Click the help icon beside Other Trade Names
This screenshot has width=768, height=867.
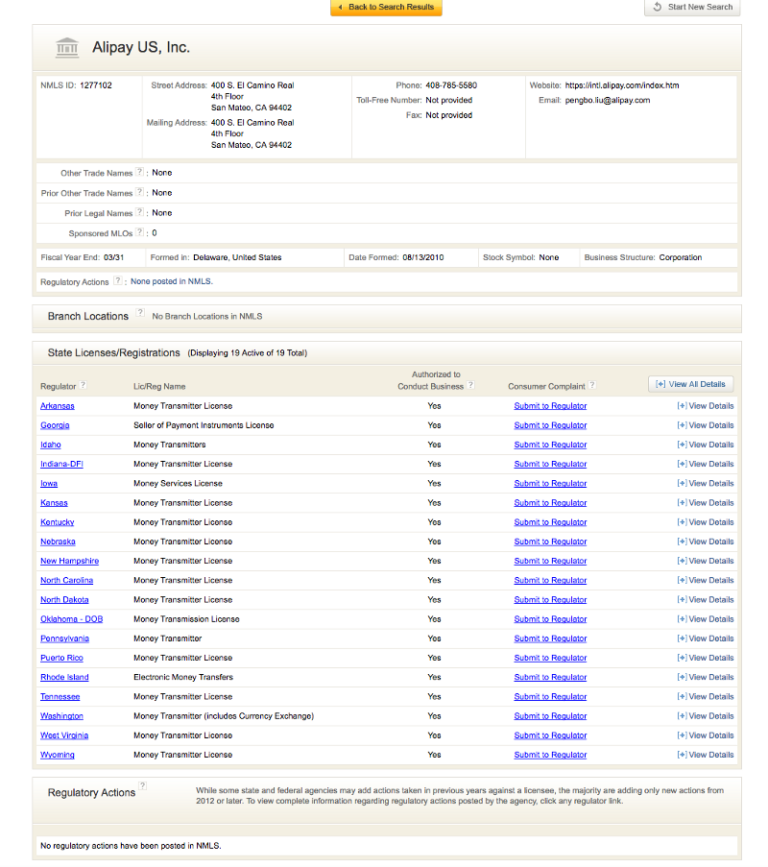point(140,173)
